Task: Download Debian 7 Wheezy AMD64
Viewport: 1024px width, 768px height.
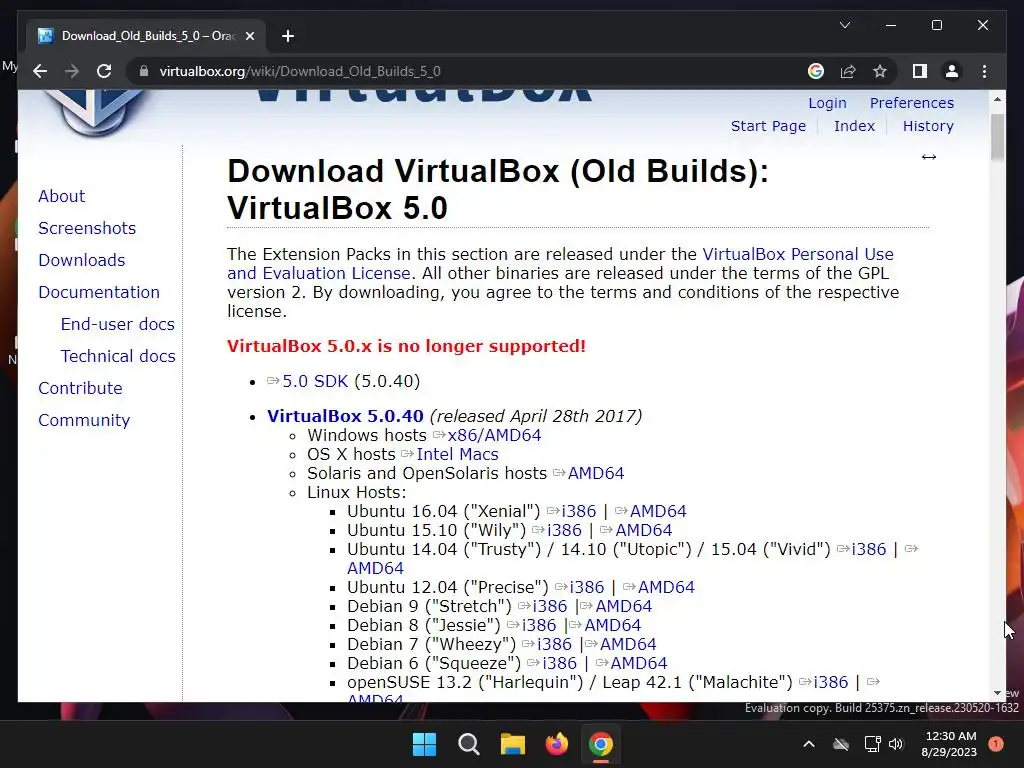Action: coord(628,643)
